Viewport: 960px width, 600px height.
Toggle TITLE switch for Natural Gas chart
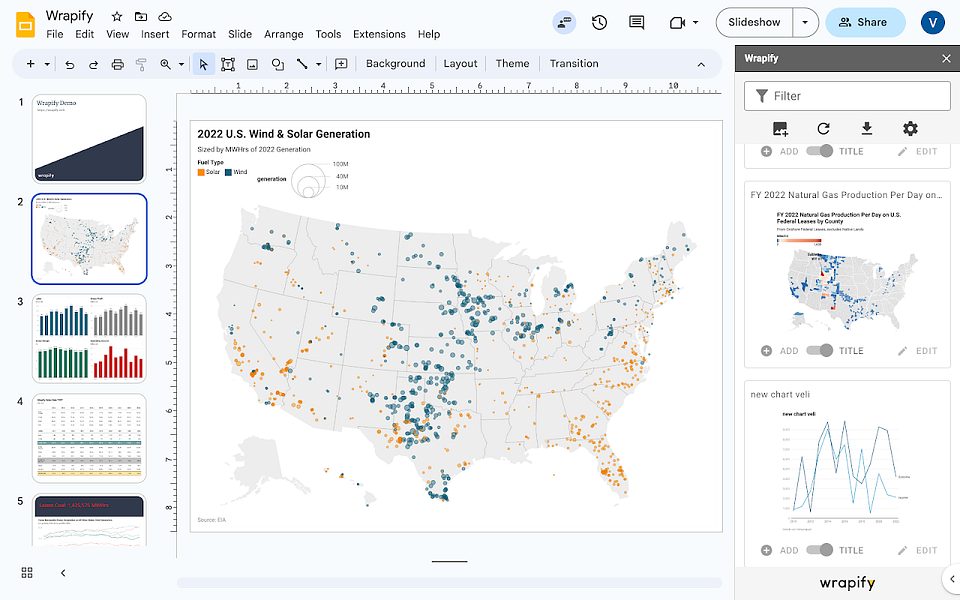(x=819, y=351)
